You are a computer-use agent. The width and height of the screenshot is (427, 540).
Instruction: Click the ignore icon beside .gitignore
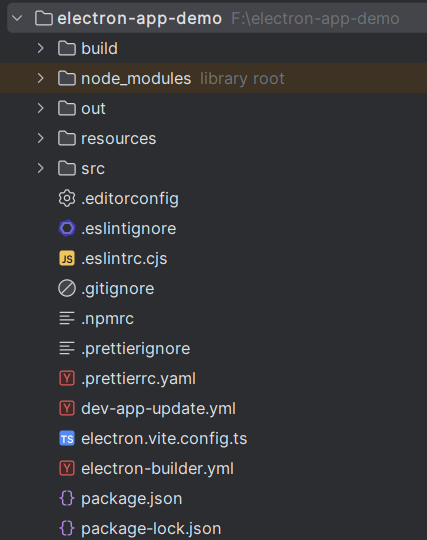pos(67,288)
